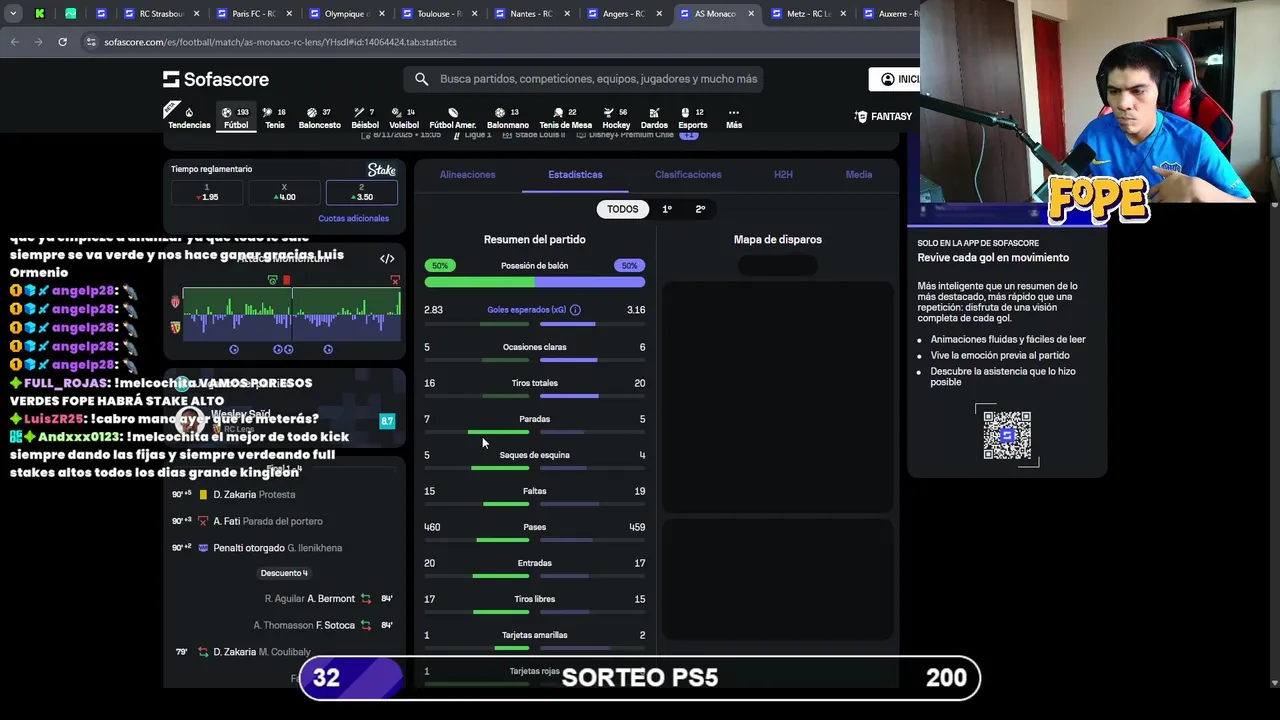Open the Béisbol sport category
This screenshot has height=720, width=1280.
[x=365, y=118]
